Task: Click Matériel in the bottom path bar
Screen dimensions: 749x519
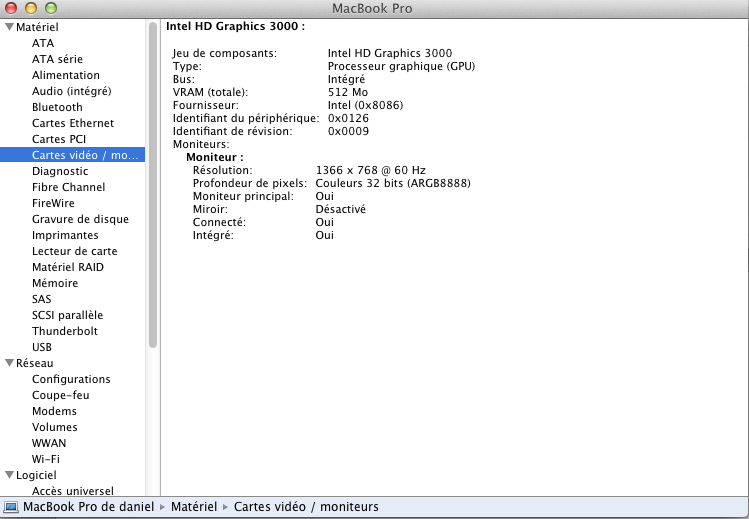Action: pyautogui.click(x=194, y=507)
